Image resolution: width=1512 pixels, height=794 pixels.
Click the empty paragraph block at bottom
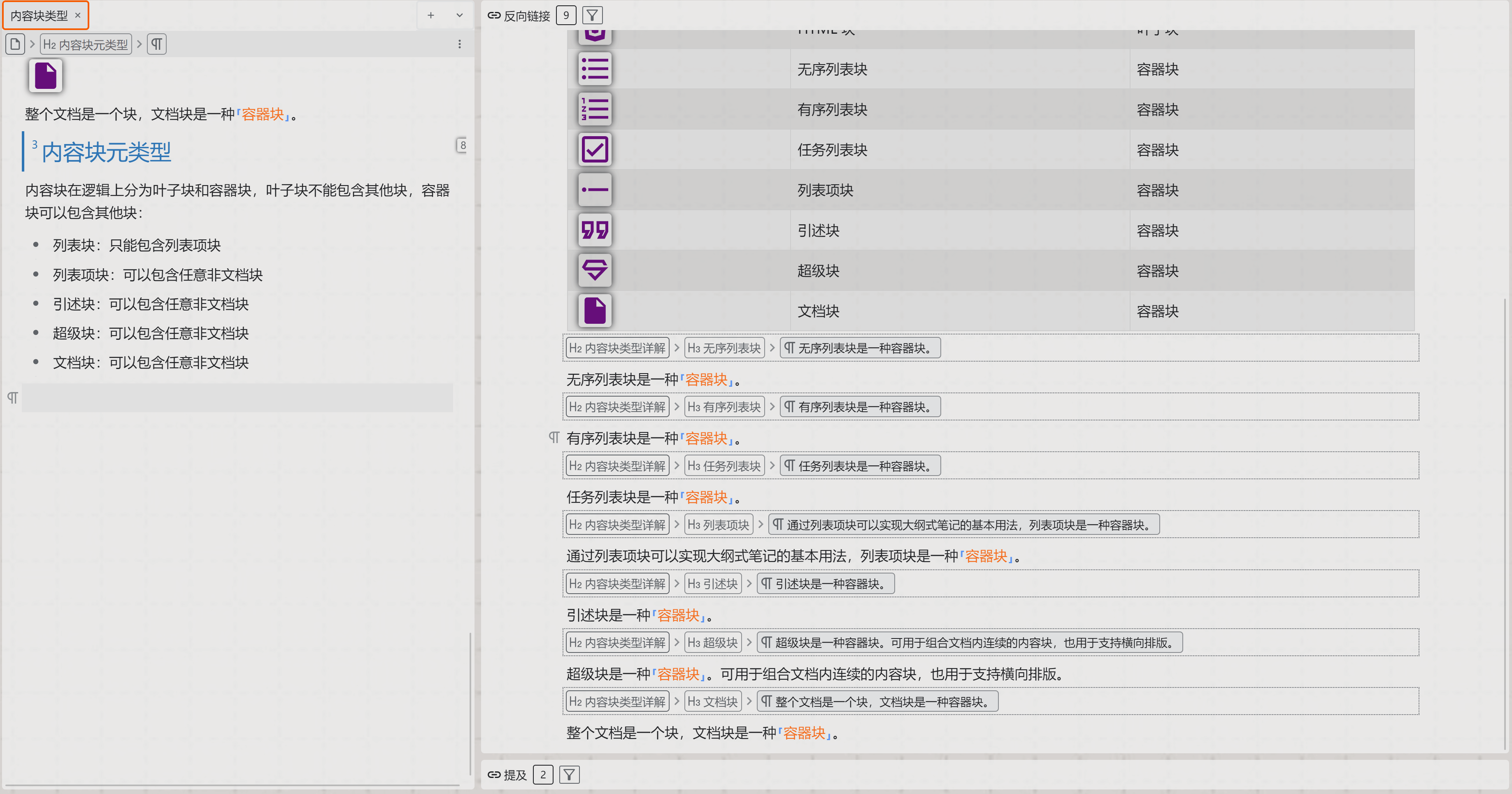pos(237,398)
